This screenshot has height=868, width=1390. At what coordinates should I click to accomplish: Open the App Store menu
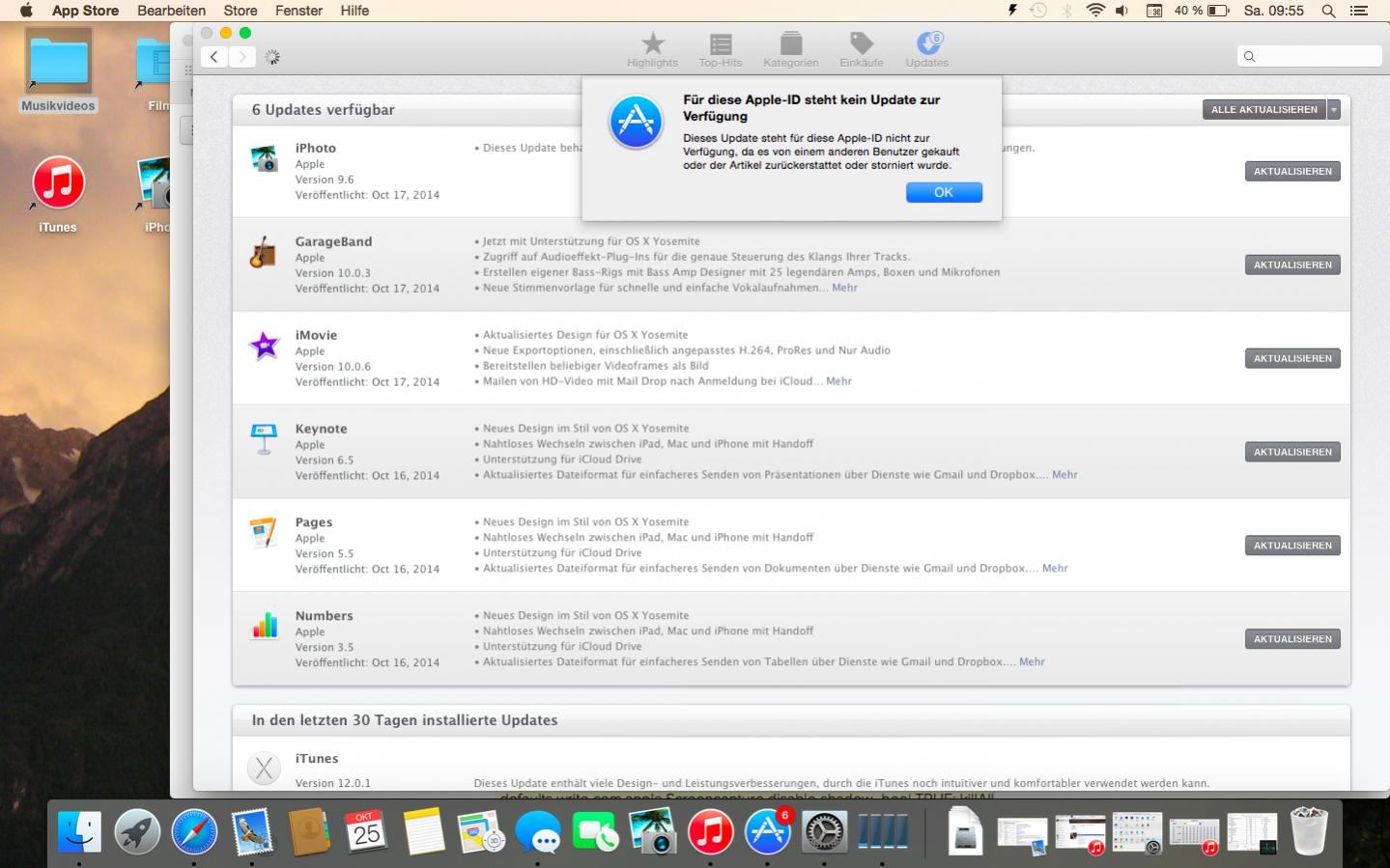point(85,11)
